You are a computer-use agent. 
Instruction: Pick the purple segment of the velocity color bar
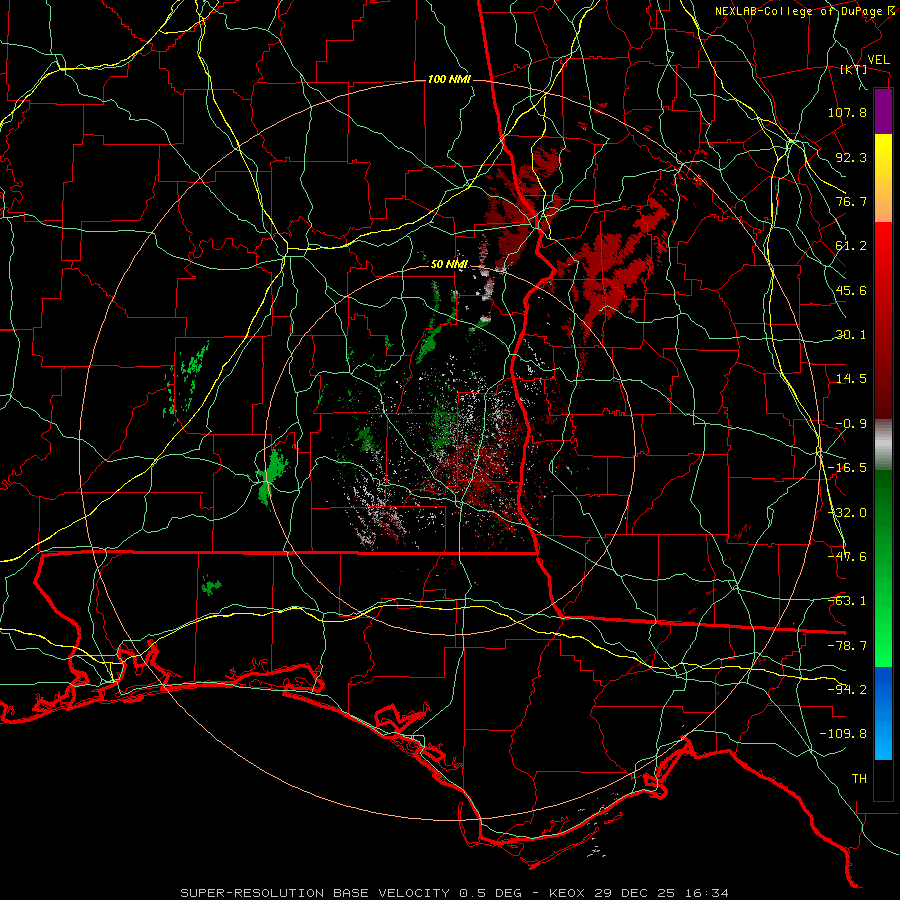pos(883,111)
